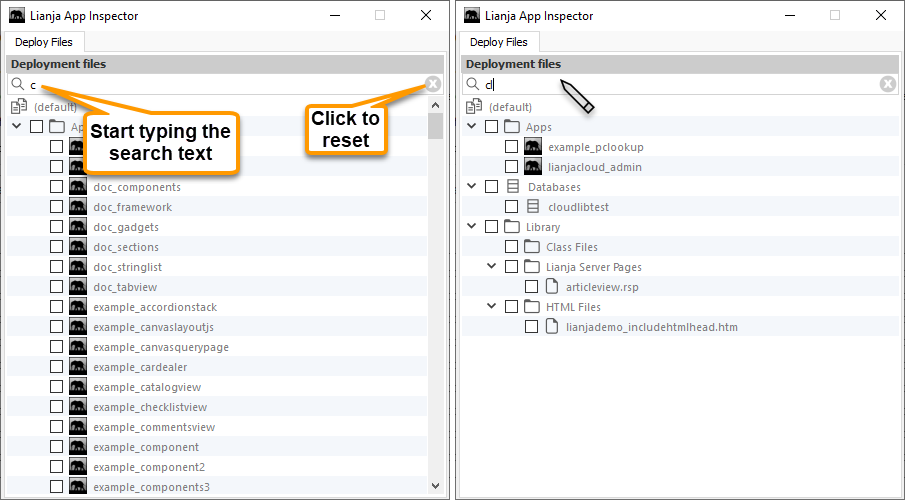
Task: Select Deploy Files tab in right window
Action: [498, 42]
